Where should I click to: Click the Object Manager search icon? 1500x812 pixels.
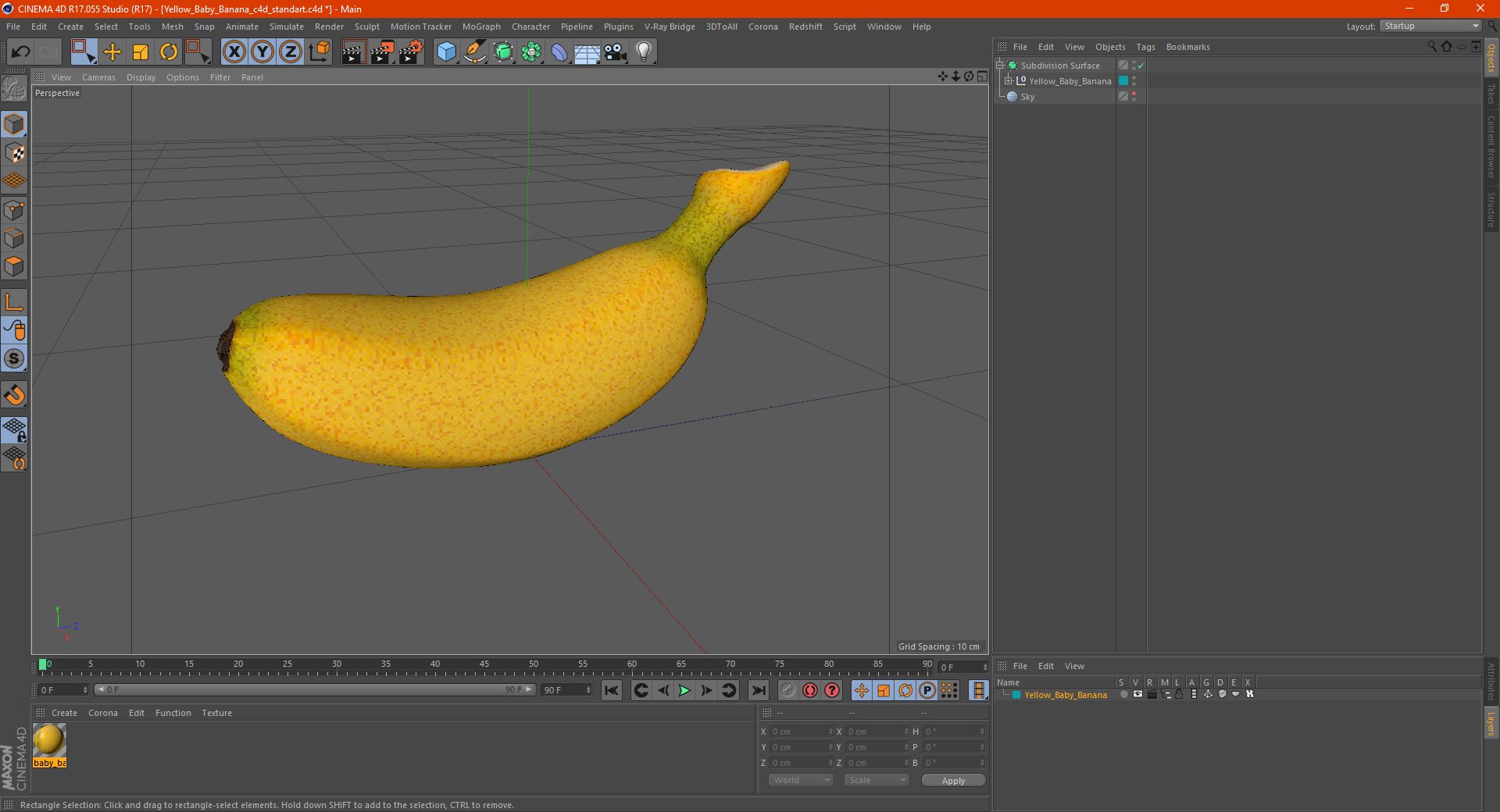click(x=1431, y=46)
